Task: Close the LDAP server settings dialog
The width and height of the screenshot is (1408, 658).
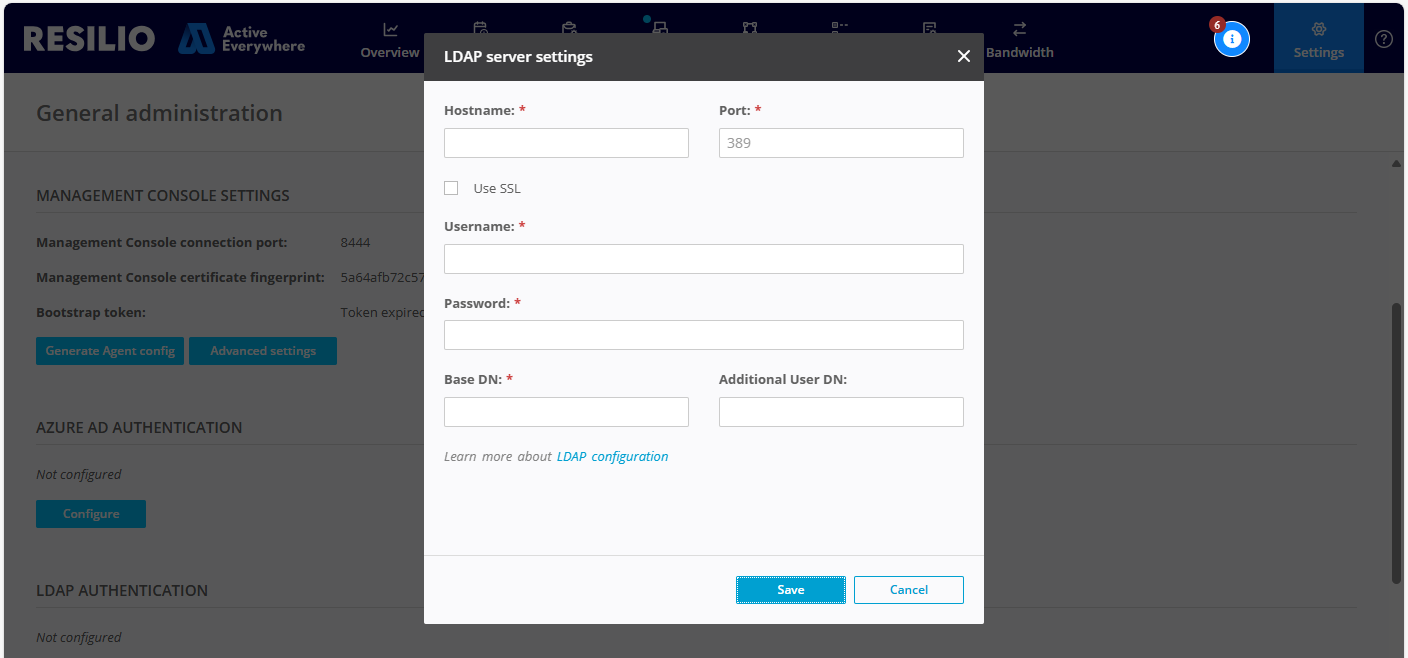Action: pyautogui.click(x=963, y=57)
